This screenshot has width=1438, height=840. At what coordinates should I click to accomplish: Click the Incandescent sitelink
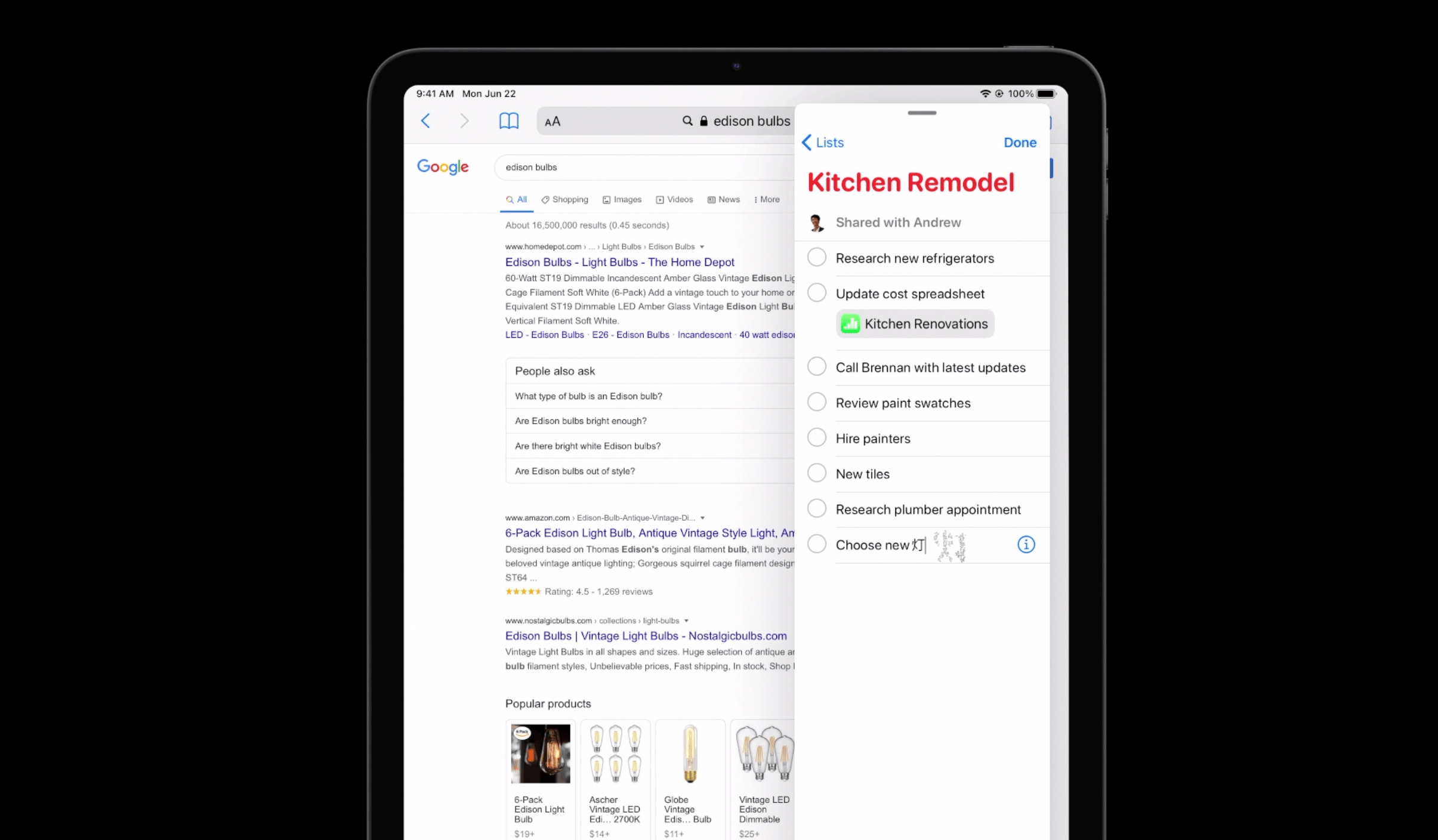704,335
